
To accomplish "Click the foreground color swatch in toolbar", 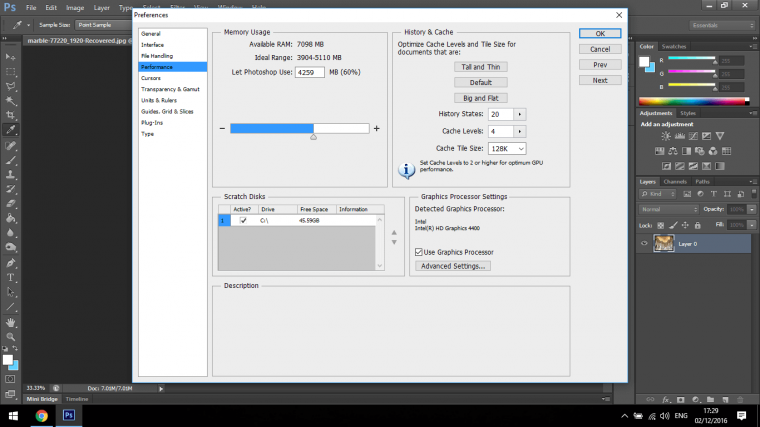I will tap(8, 360).
